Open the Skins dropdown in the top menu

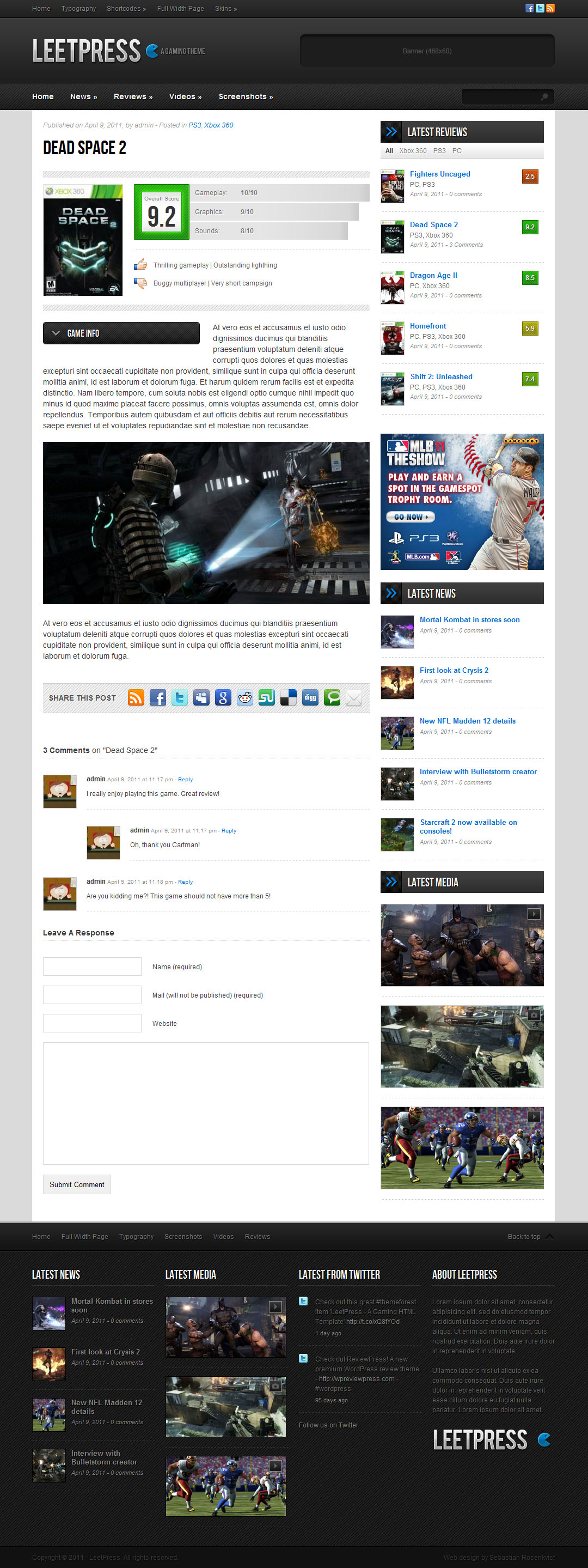[226, 9]
